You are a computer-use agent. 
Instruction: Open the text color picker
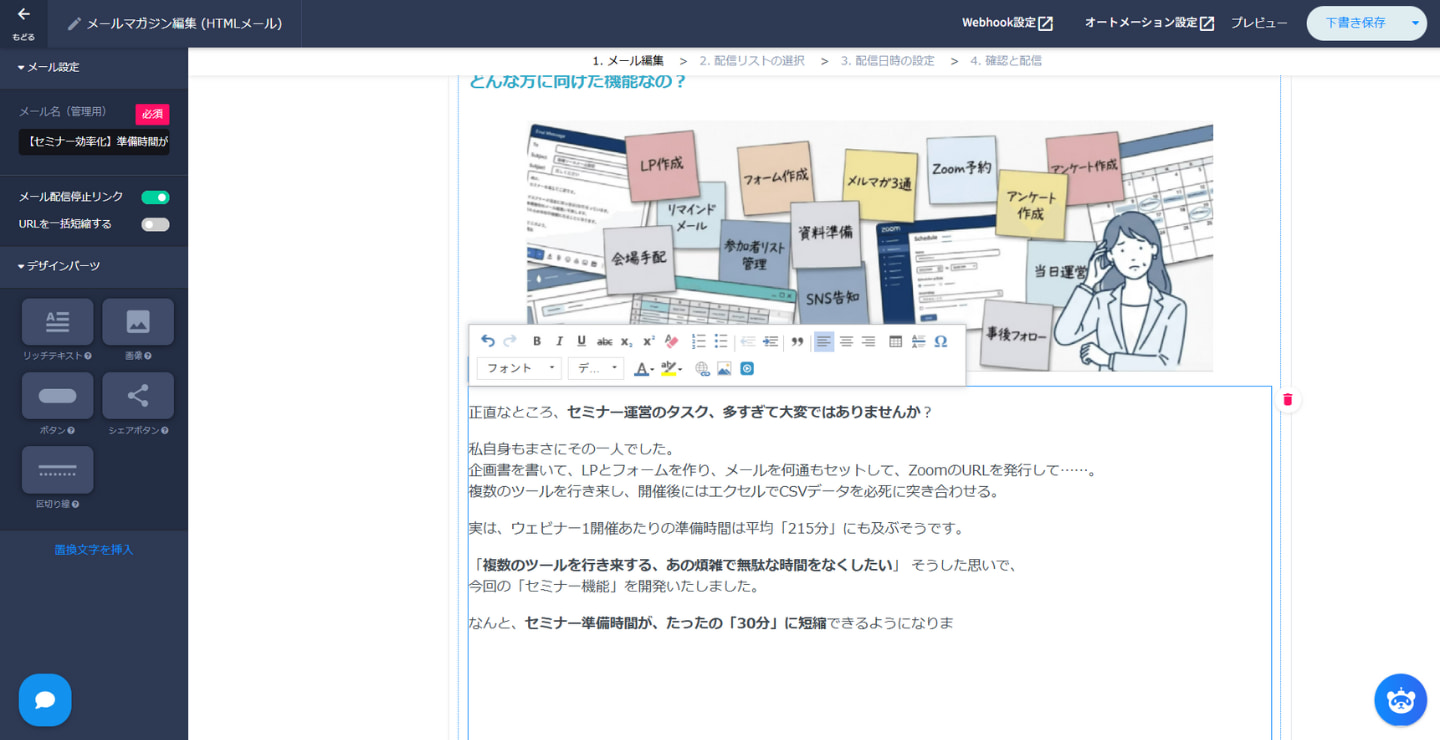coord(643,368)
